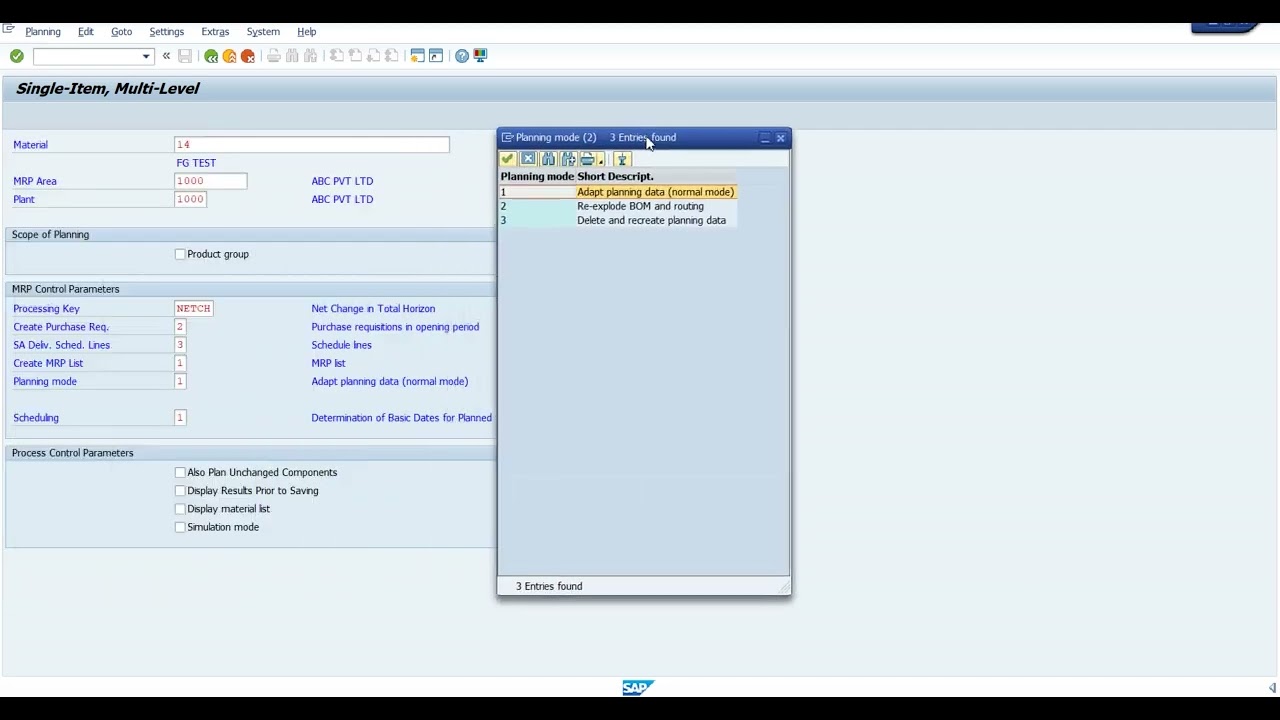
Task: Open the Help menu
Action: pyautogui.click(x=307, y=31)
